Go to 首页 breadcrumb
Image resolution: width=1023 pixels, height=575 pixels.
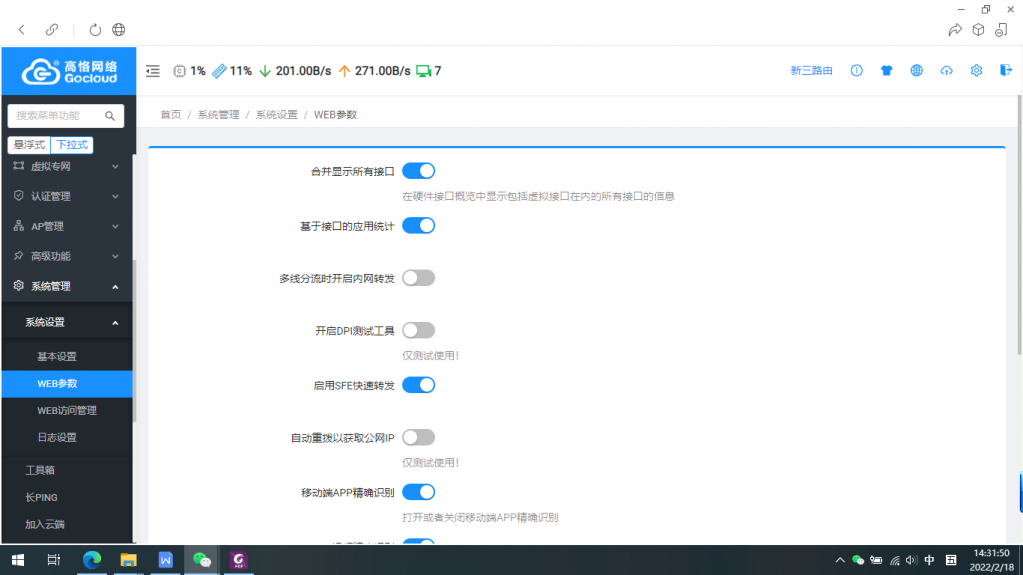pyautogui.click(x=171, y=115)
